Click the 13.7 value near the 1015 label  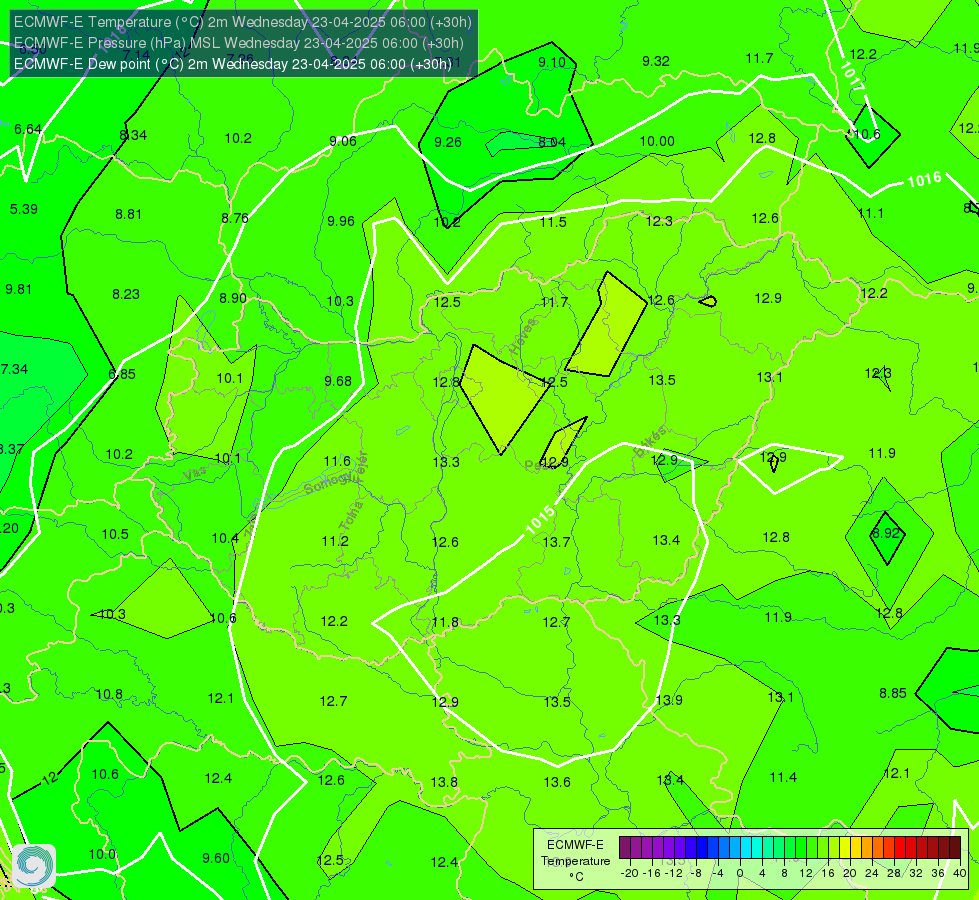click(556, 542)
